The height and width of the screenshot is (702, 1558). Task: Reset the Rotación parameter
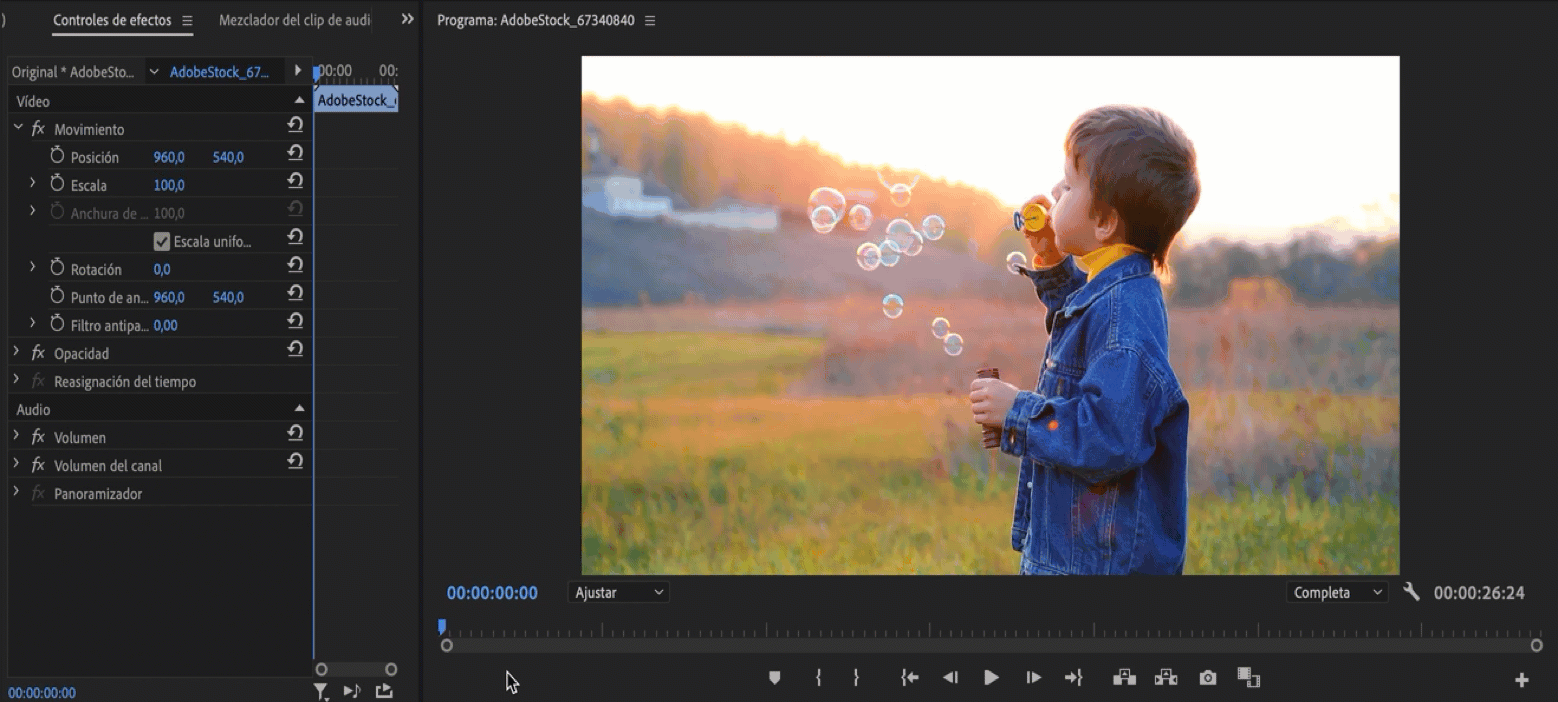295,265
